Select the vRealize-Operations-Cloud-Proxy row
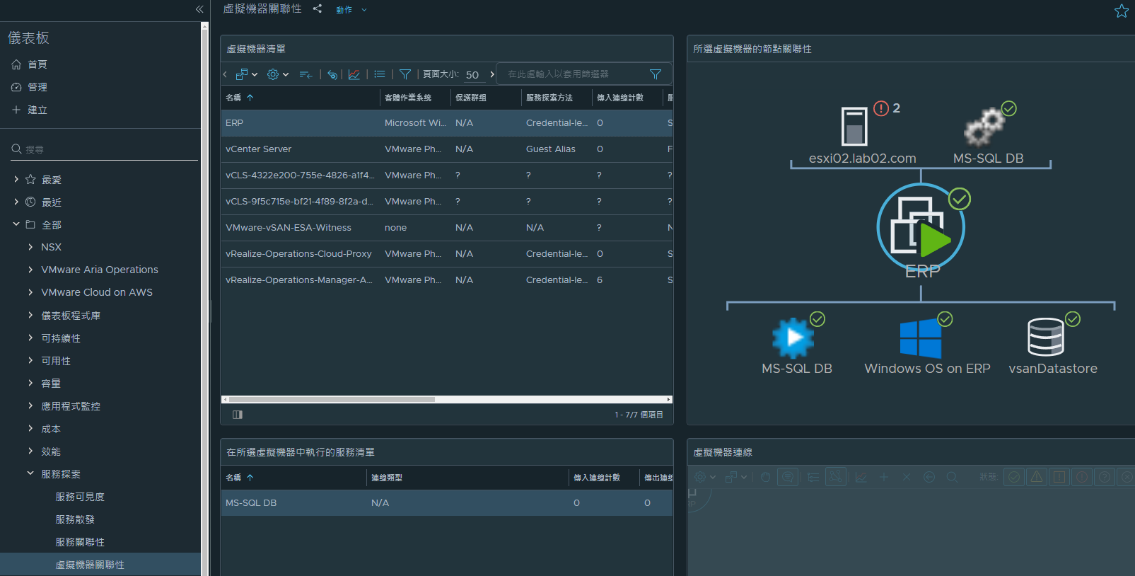The height and width of the screenshot is (576, 1135). coord(447,253)
